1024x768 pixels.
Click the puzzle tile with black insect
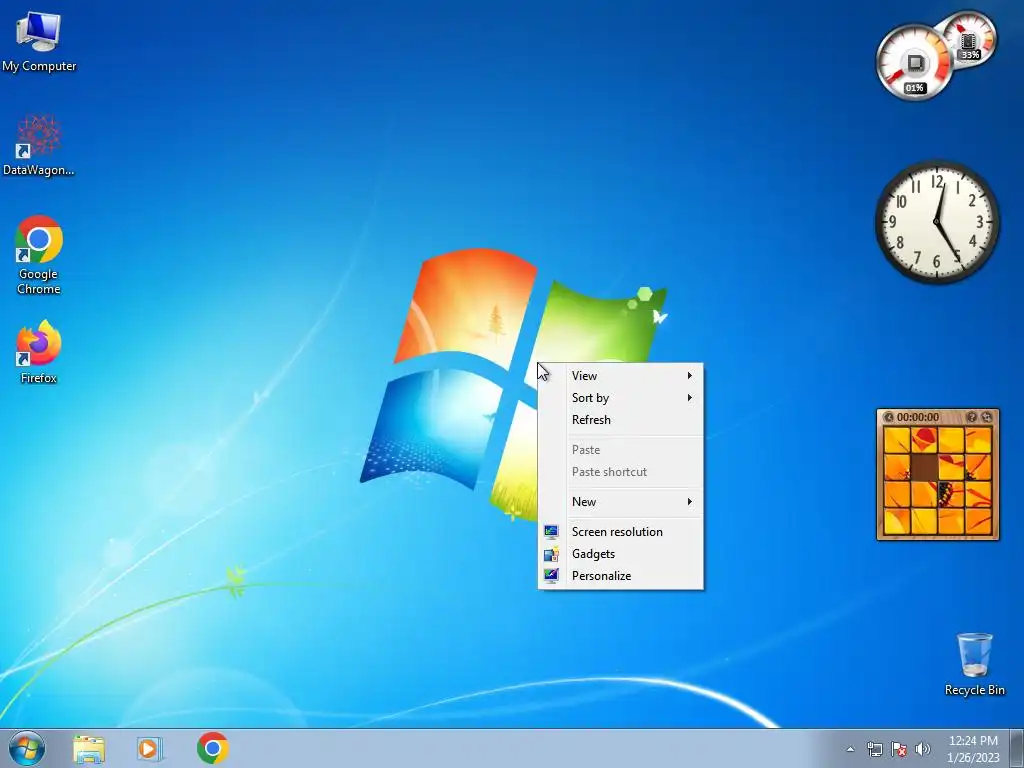point(950,494)
